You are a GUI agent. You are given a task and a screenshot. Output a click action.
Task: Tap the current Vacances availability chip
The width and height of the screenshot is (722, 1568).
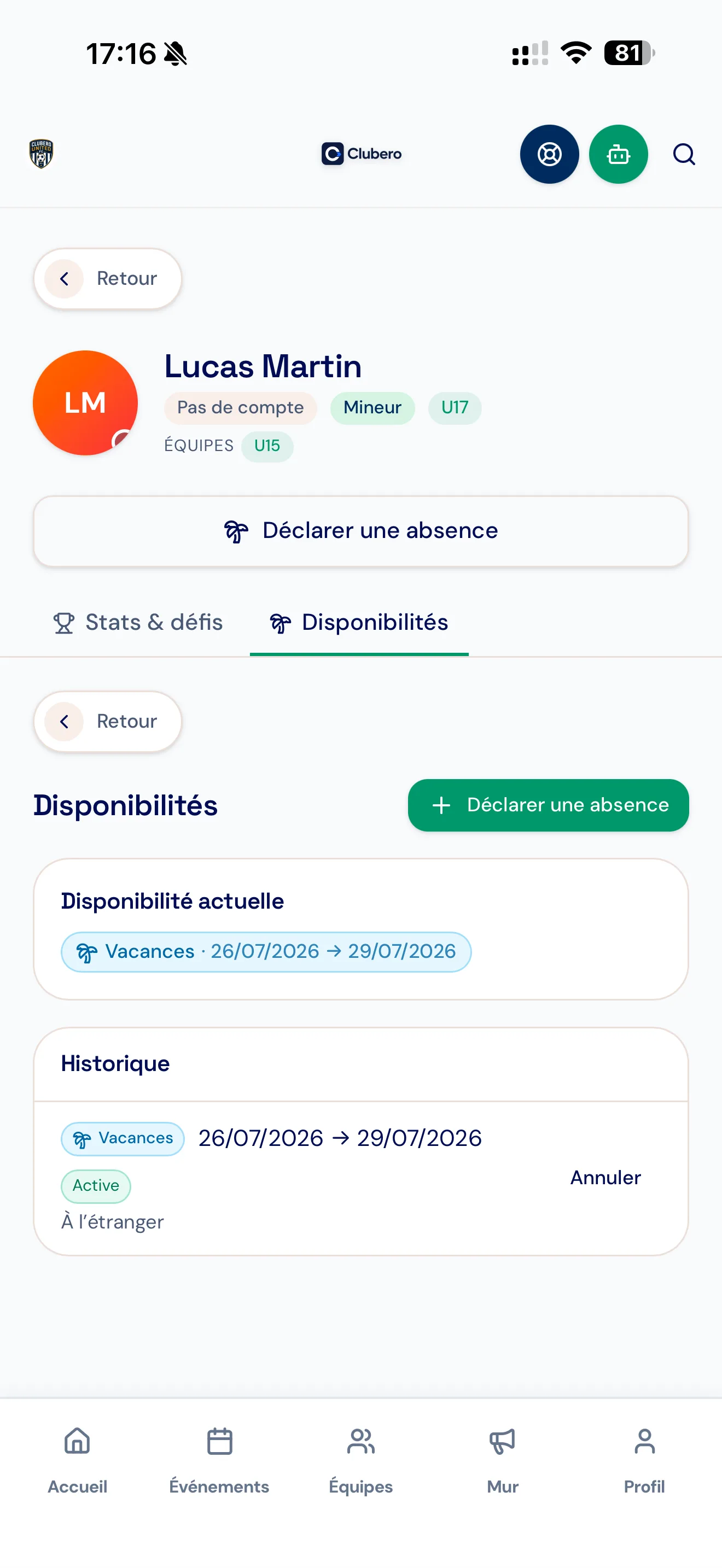[266, 951]
